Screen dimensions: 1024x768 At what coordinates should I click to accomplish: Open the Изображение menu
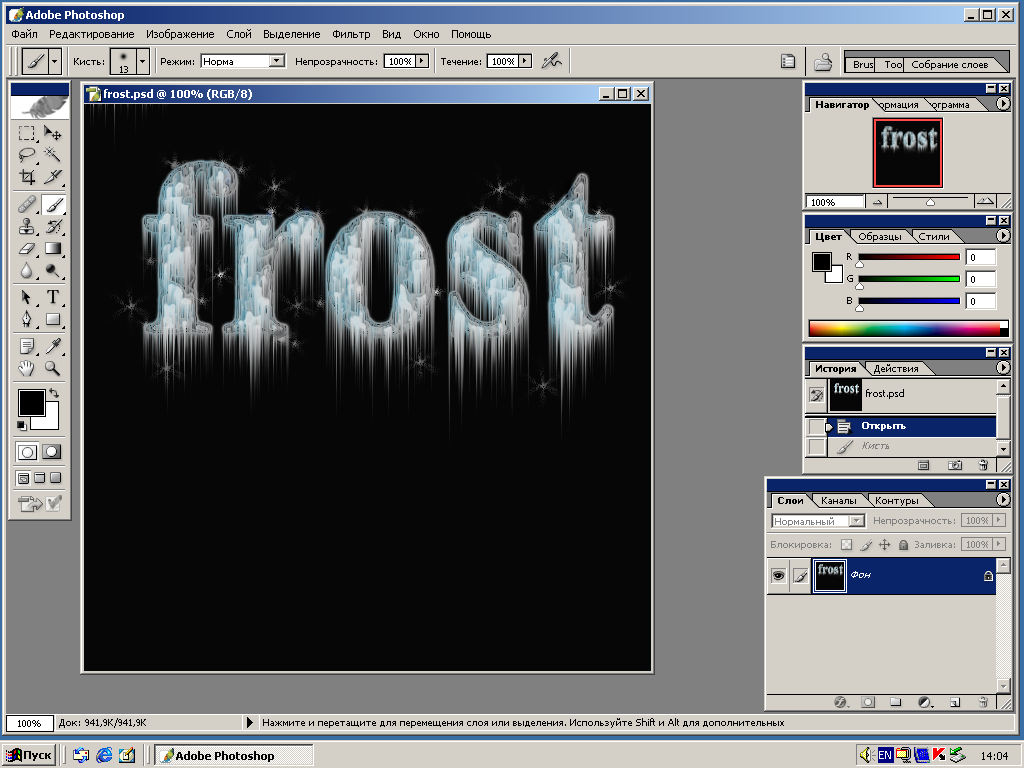[180, 34]
